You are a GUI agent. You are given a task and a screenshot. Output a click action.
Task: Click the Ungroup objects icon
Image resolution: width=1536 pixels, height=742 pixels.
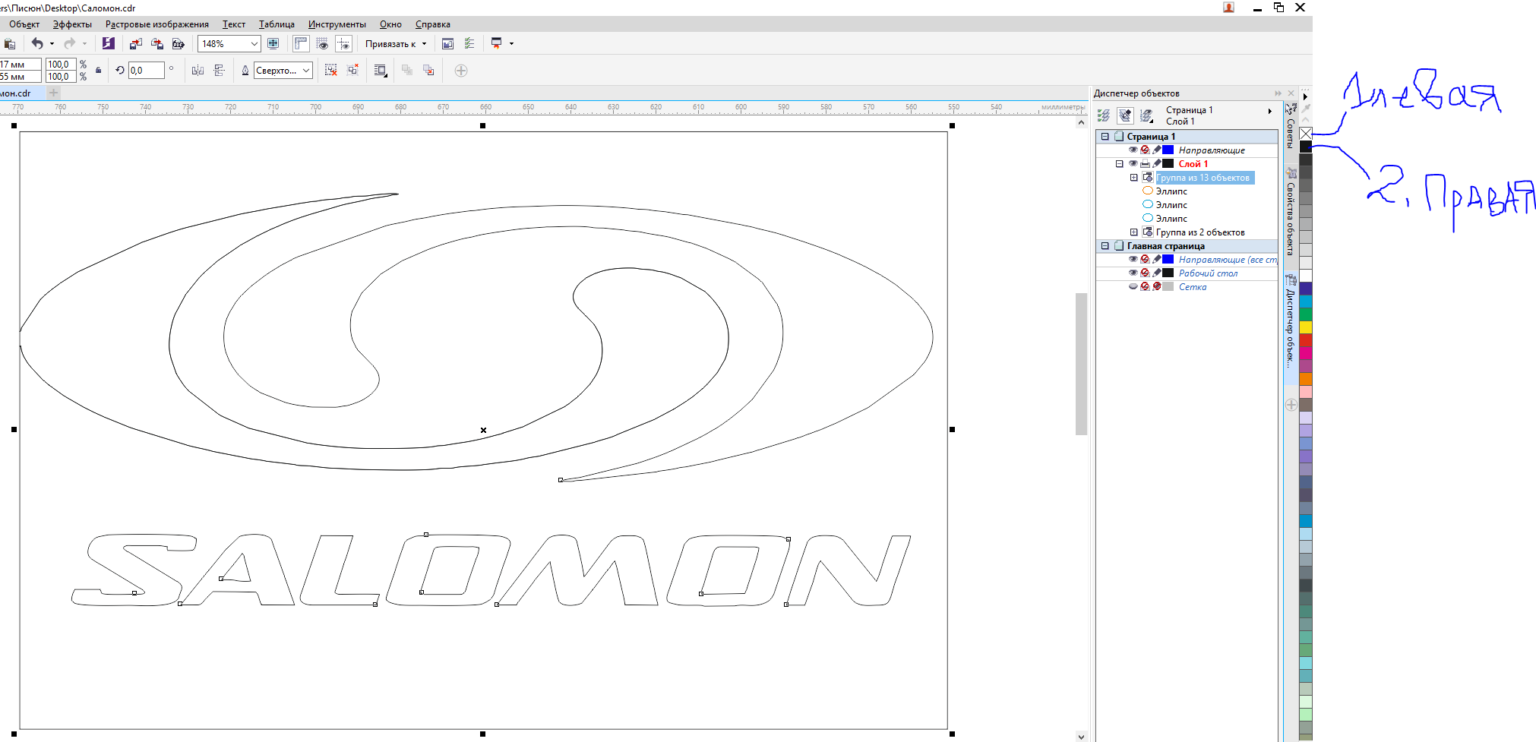[x=331, y=71]
